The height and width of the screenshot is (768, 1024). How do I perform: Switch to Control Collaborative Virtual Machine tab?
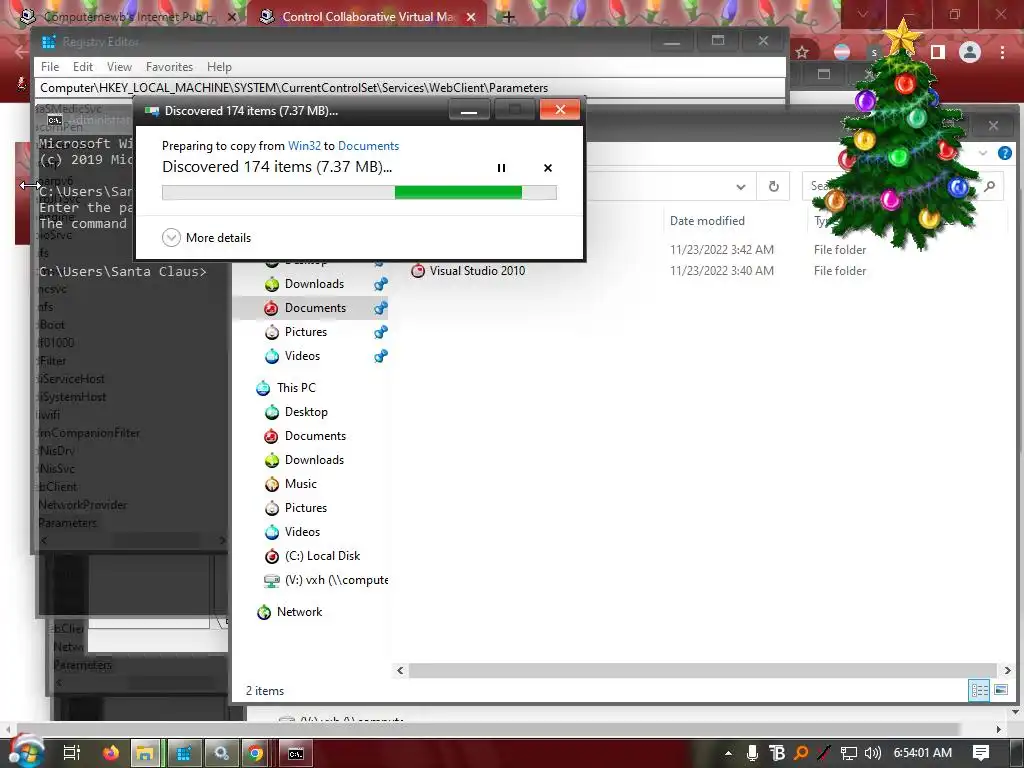(x=368, y=17)
